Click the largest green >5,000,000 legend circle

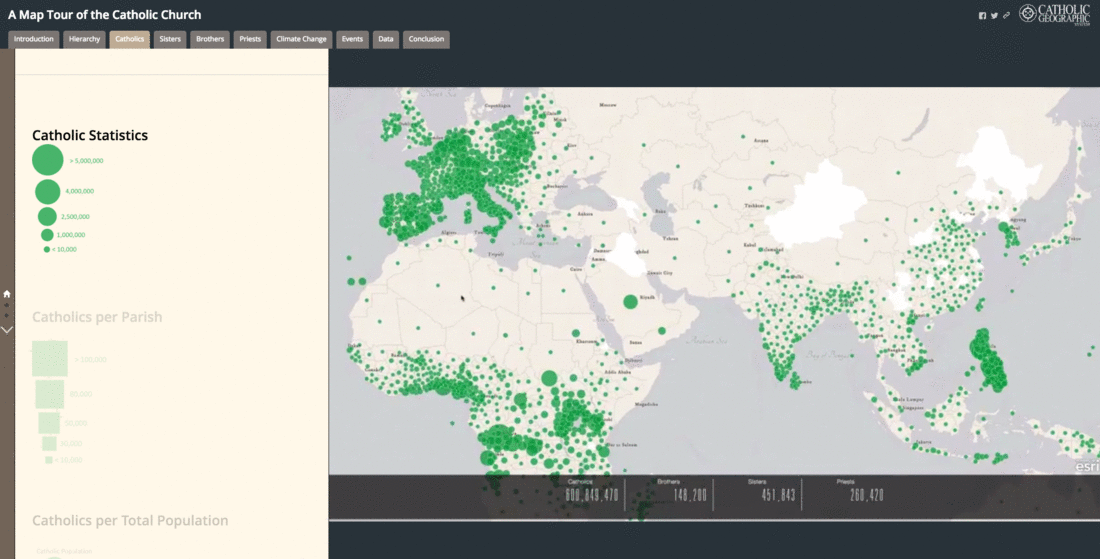(47, 160)
